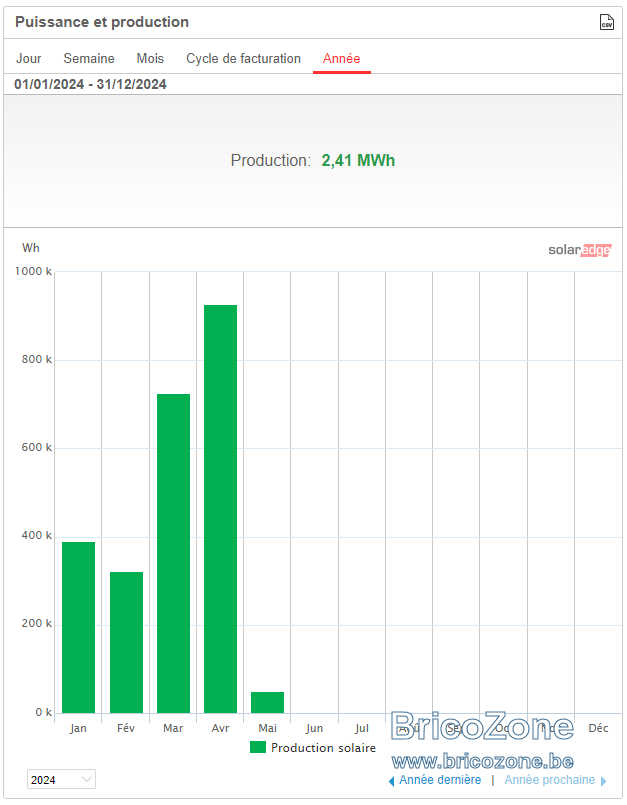Open the 2024 year dropdown
Screen dimensions: 627x805
pyautogui.click(x=61, y=779)
